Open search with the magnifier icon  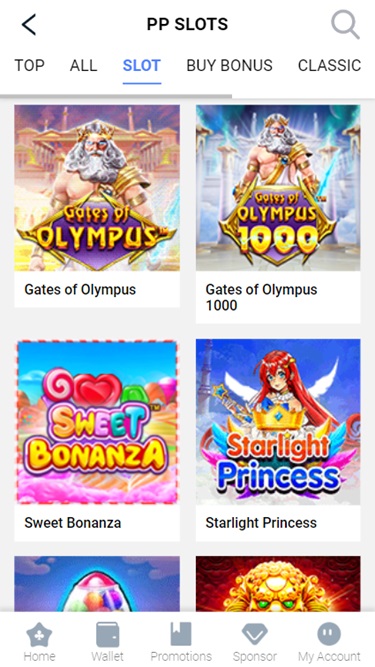click(x=345, y=24)
